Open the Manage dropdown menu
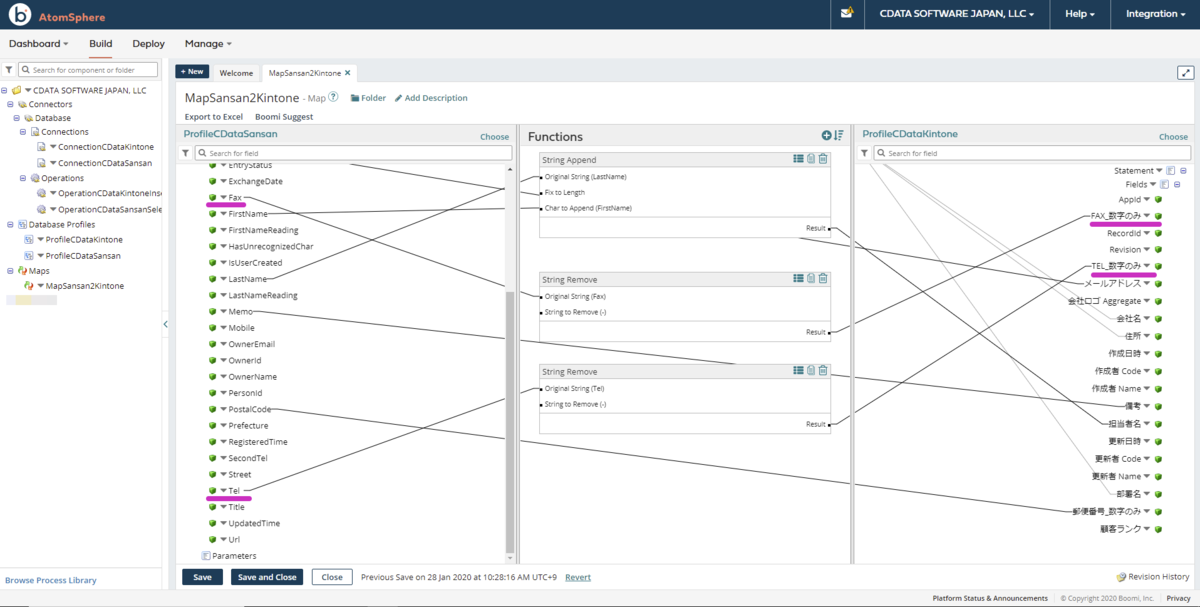The image size is (1200, 607). point(208,44)
